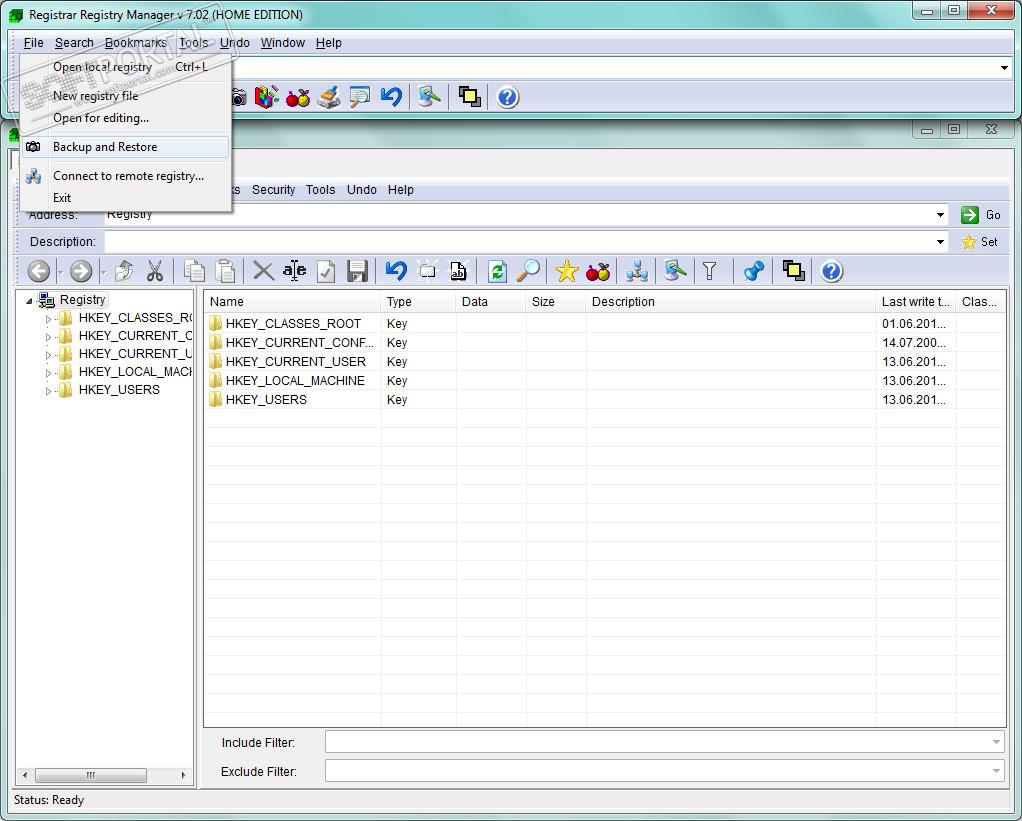Click the inner toolbar Help question mark
The height and width of the screenshot is (821, 1022).
(x=832, y=271)
